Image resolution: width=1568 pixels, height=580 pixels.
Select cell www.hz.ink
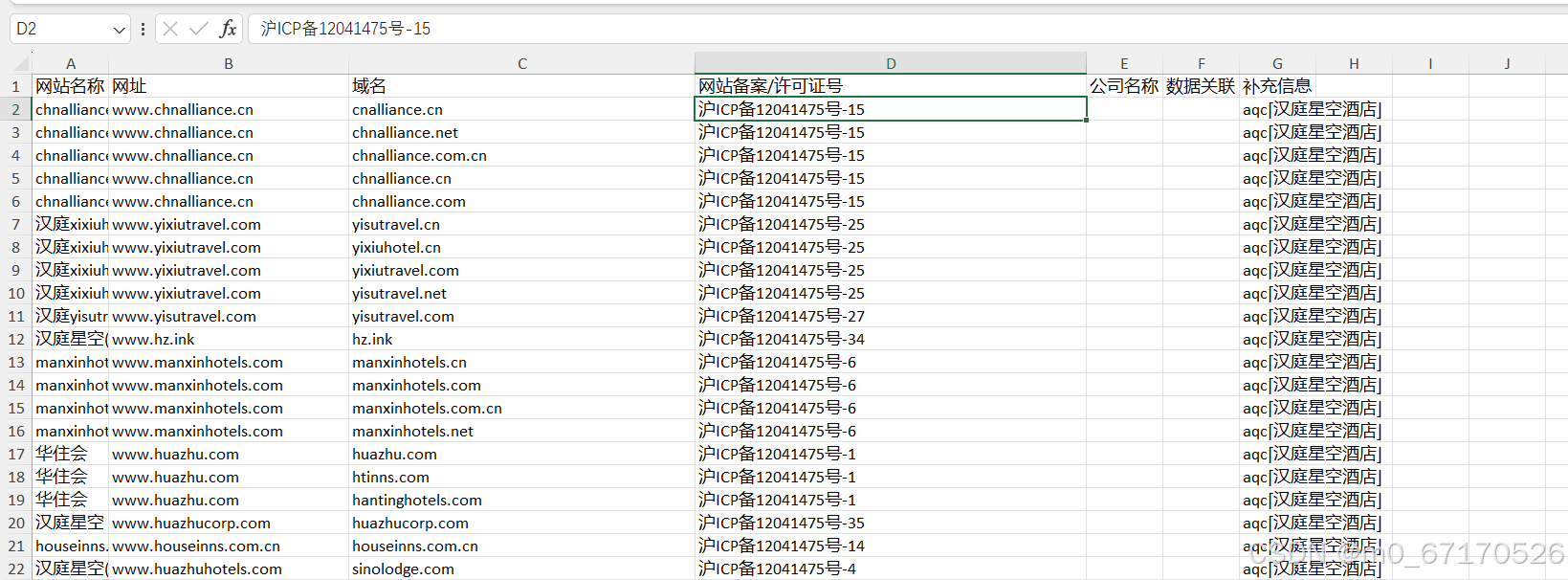point(229,339)
